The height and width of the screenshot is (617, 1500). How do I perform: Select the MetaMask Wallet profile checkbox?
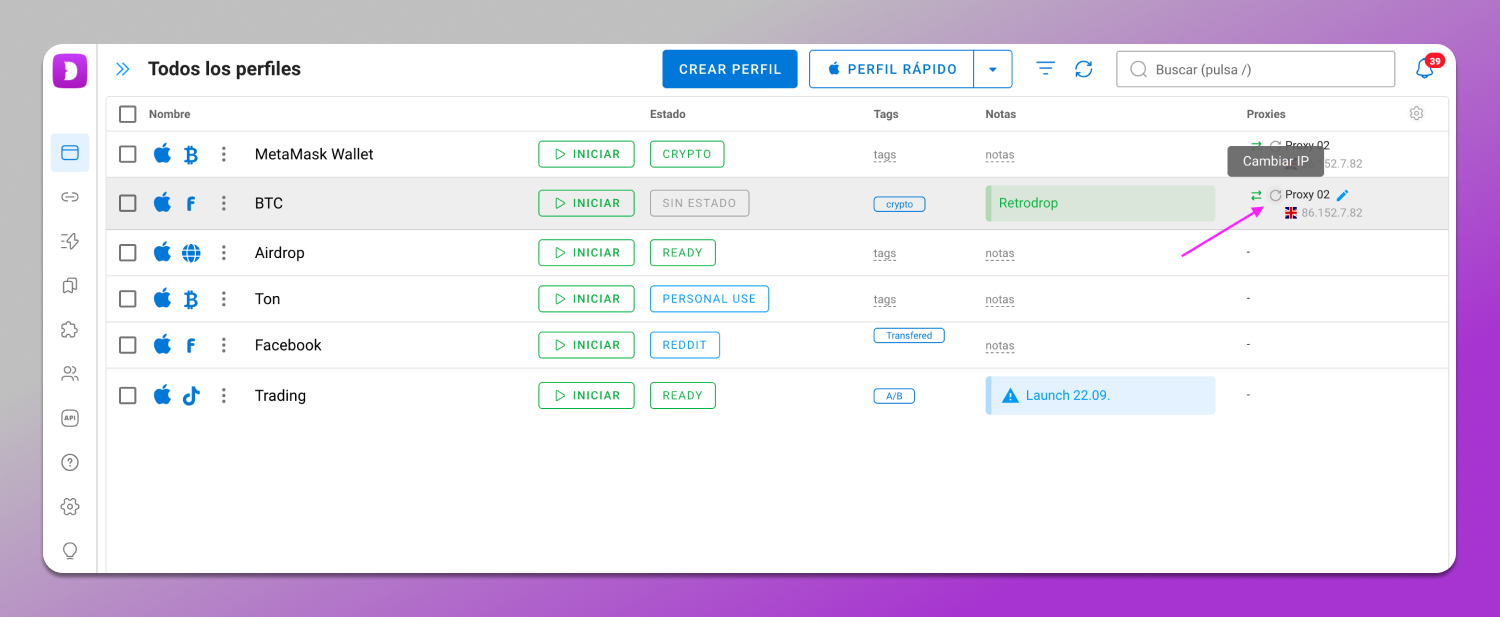(128, 154)
